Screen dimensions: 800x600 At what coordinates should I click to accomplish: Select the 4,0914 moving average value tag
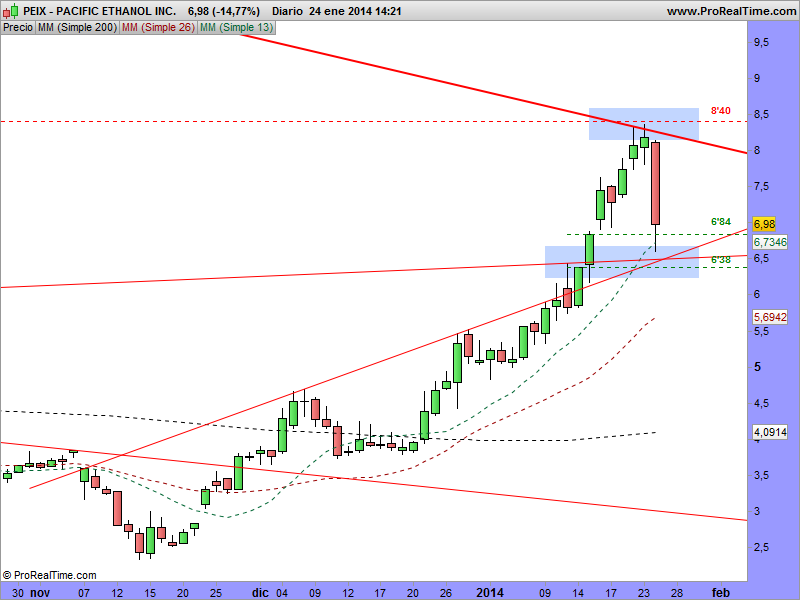pos(770,433)
